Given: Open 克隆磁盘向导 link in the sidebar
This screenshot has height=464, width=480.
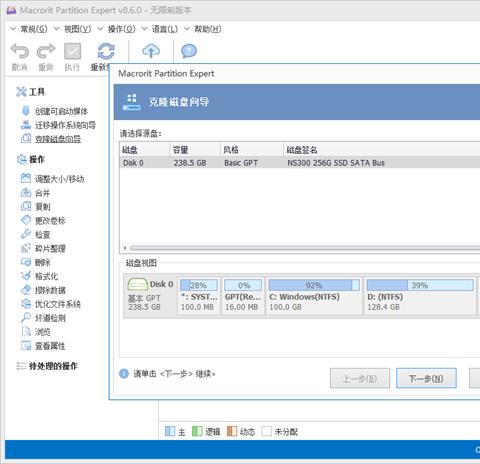Looking at the screenshot, I should point(58,139).
